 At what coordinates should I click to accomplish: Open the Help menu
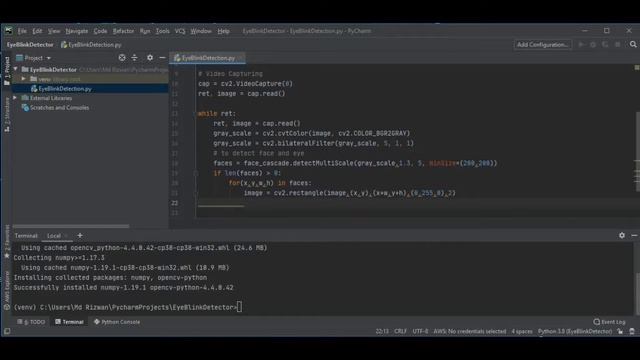click(223, 31)
